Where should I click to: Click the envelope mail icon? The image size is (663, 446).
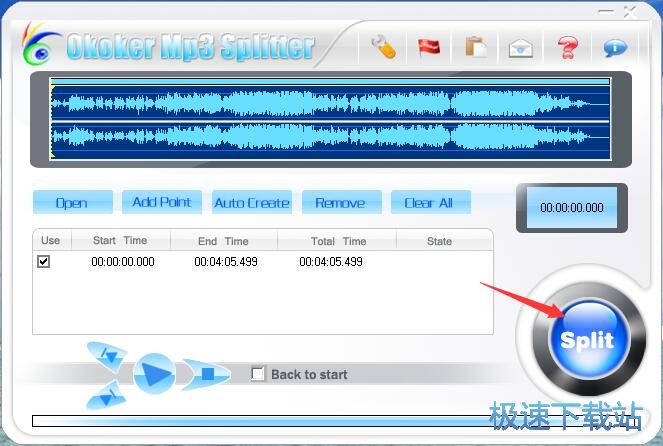(521, 47)
